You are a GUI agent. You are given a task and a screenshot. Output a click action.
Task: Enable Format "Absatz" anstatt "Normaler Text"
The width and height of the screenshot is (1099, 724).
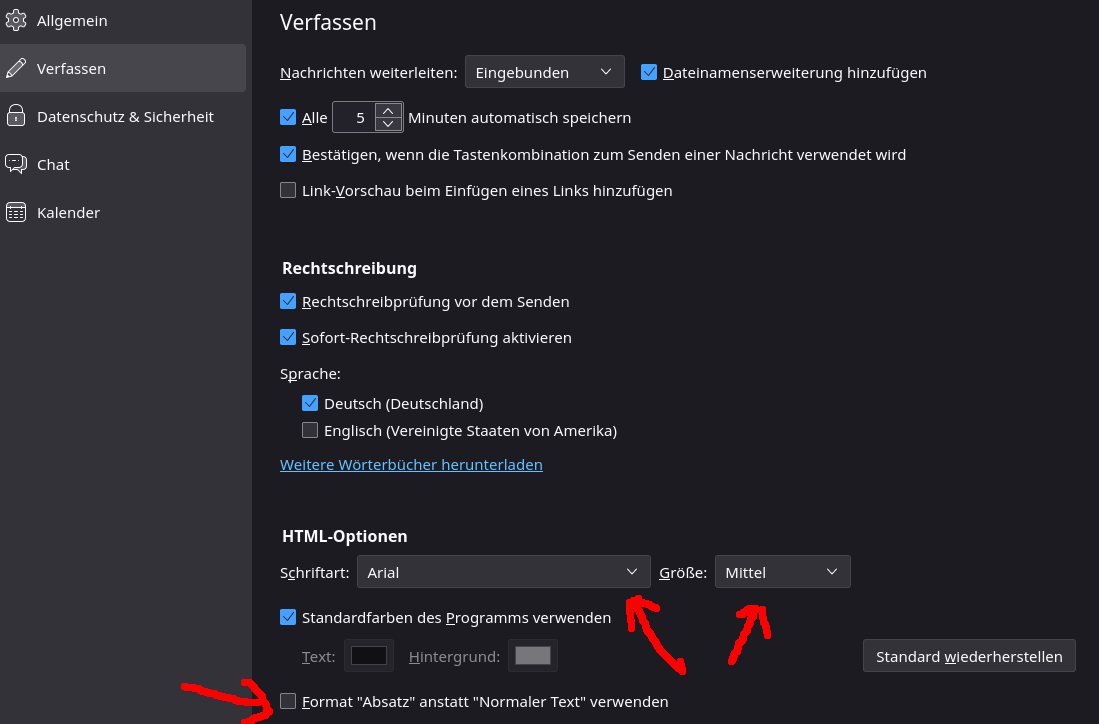pos(288,701)
